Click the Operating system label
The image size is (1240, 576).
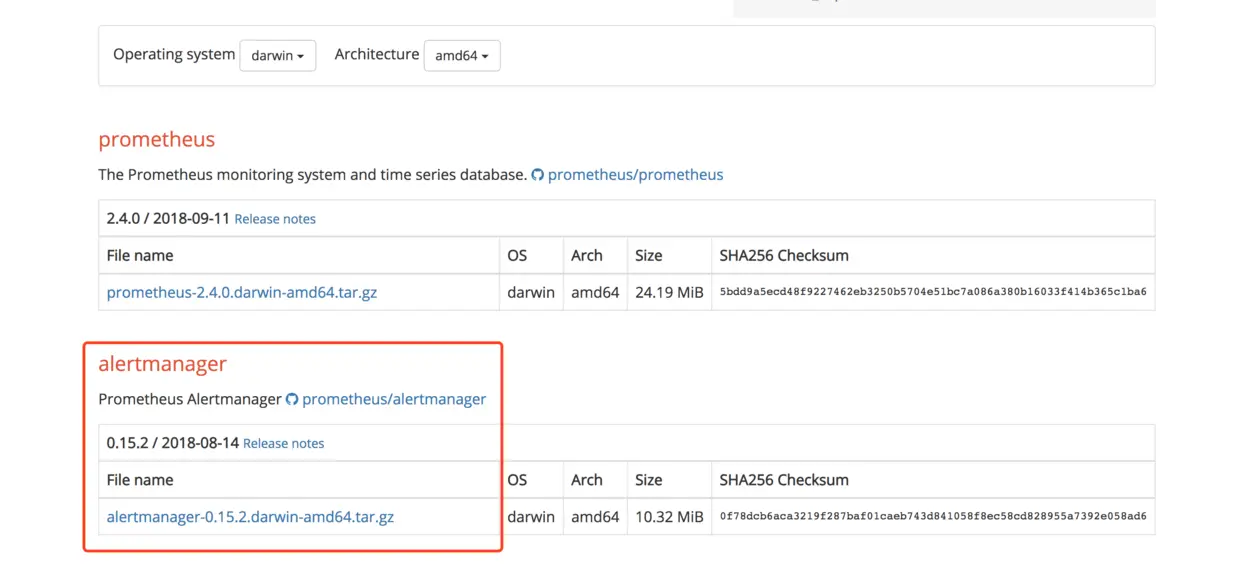tap(174, 54)
